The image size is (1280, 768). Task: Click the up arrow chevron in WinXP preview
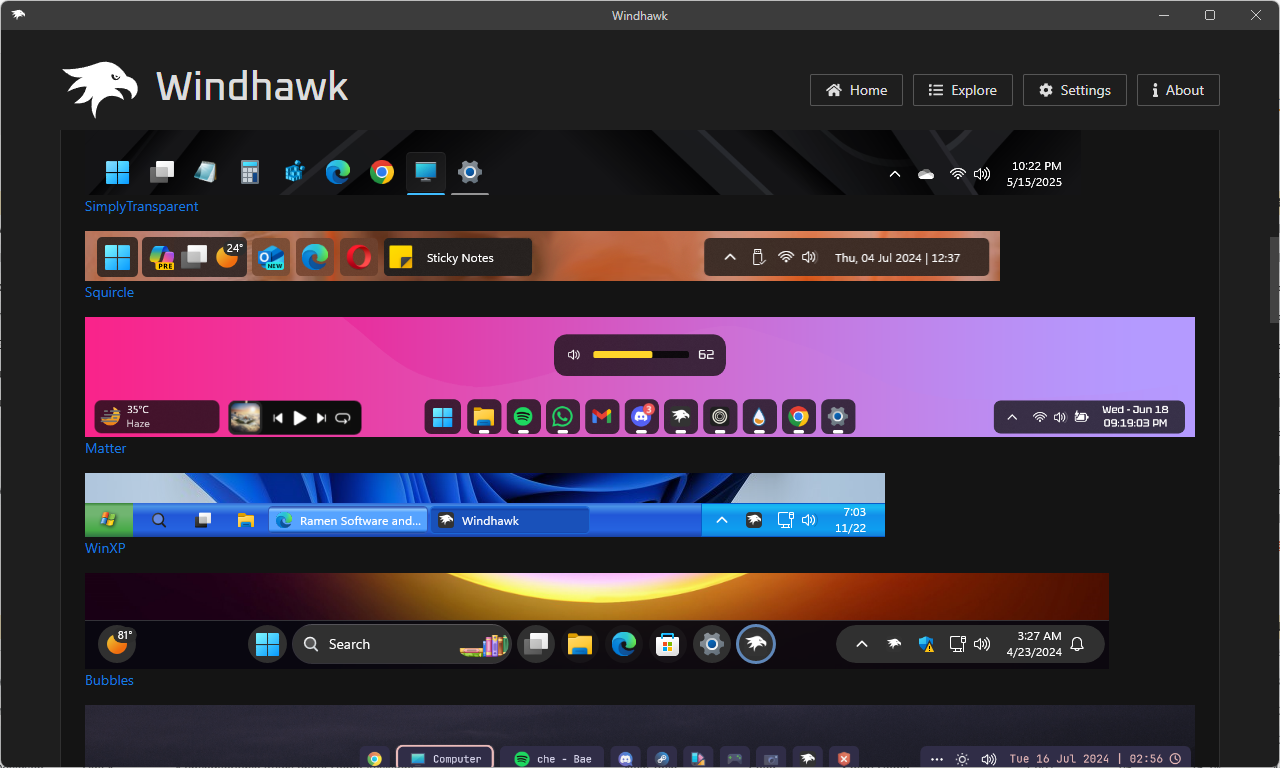722,520
